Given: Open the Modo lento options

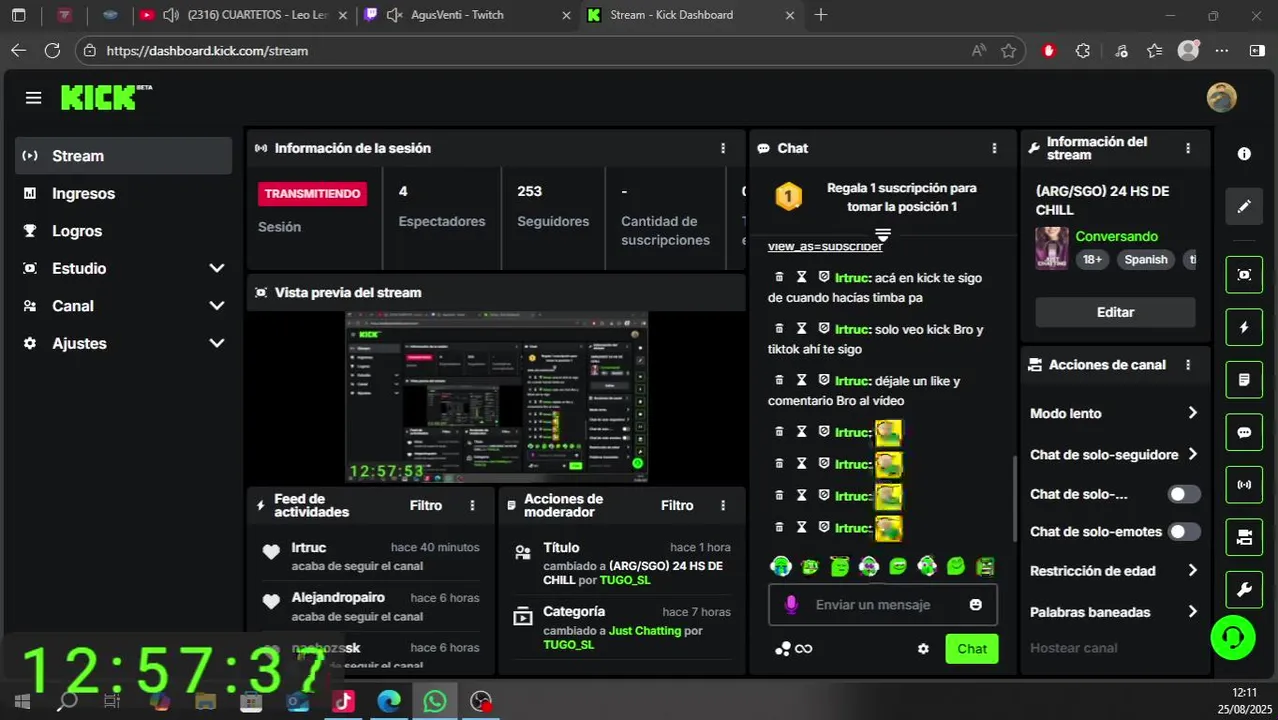Looking at the screenshot, I should pyautogui.click(x=1114, y=413).
